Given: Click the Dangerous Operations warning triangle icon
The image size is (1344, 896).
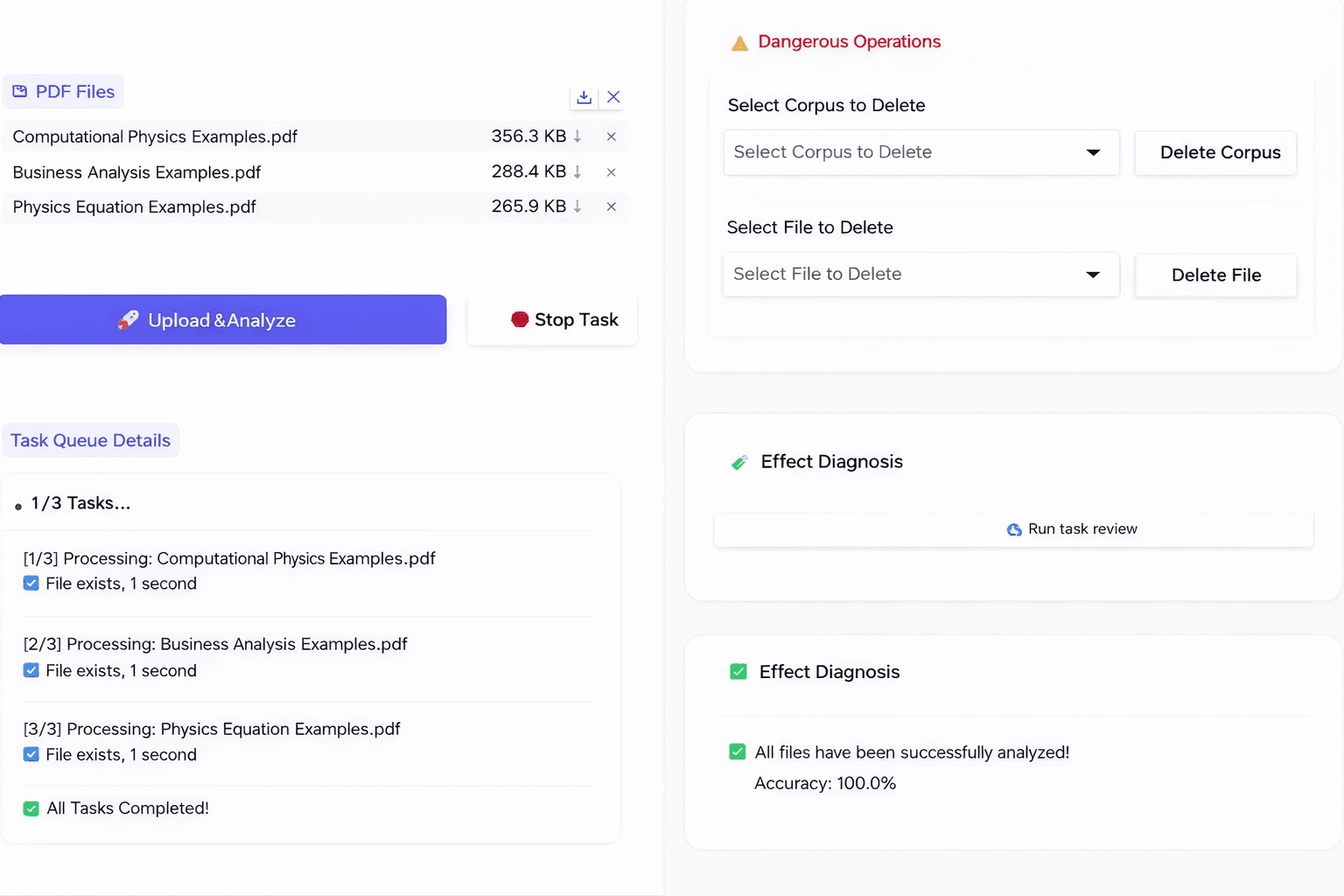Looking at the screenshot, I should click(739, 43).
